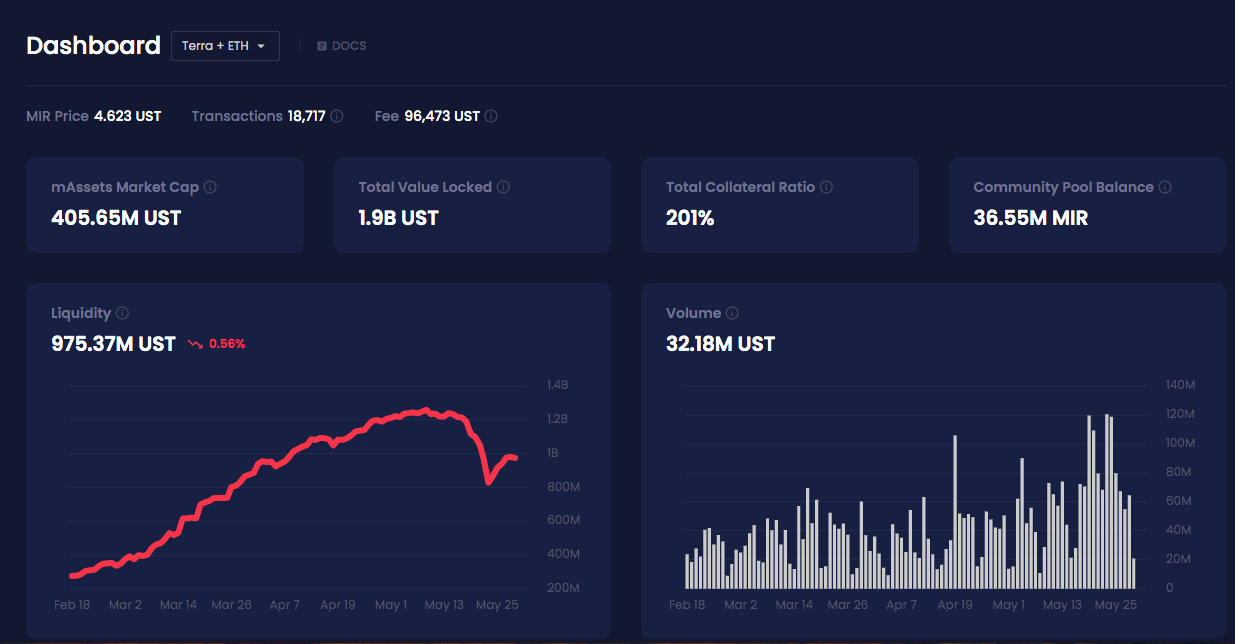Viewport: 1235px width, 644px height.
Task: Click the info icon next to Transactions
Action: point(337,116)
